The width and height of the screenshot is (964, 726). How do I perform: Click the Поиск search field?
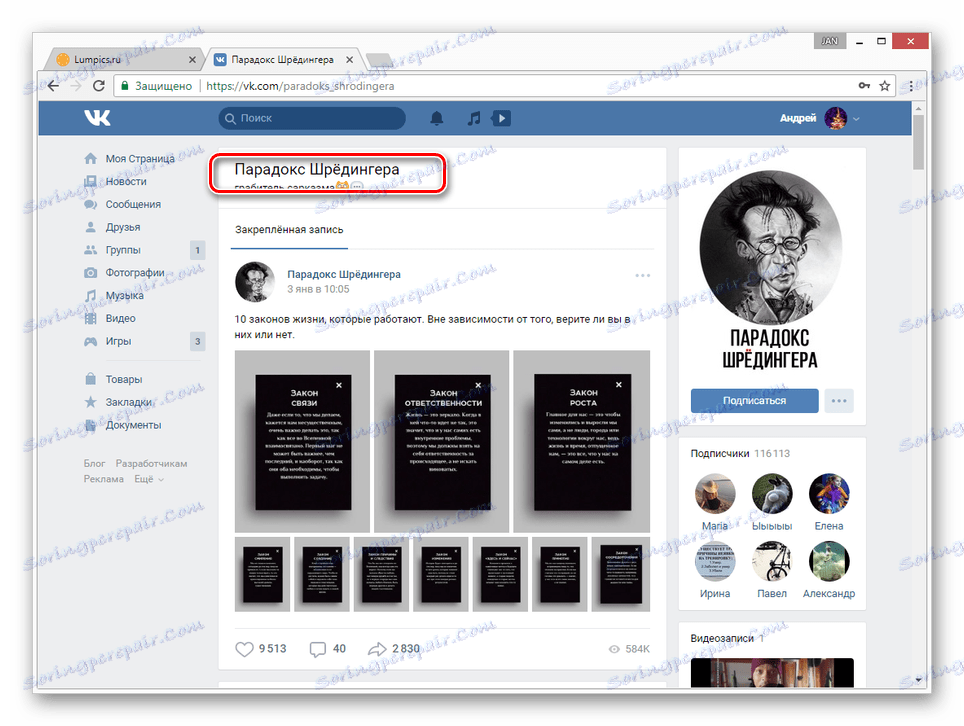point(312,118)
